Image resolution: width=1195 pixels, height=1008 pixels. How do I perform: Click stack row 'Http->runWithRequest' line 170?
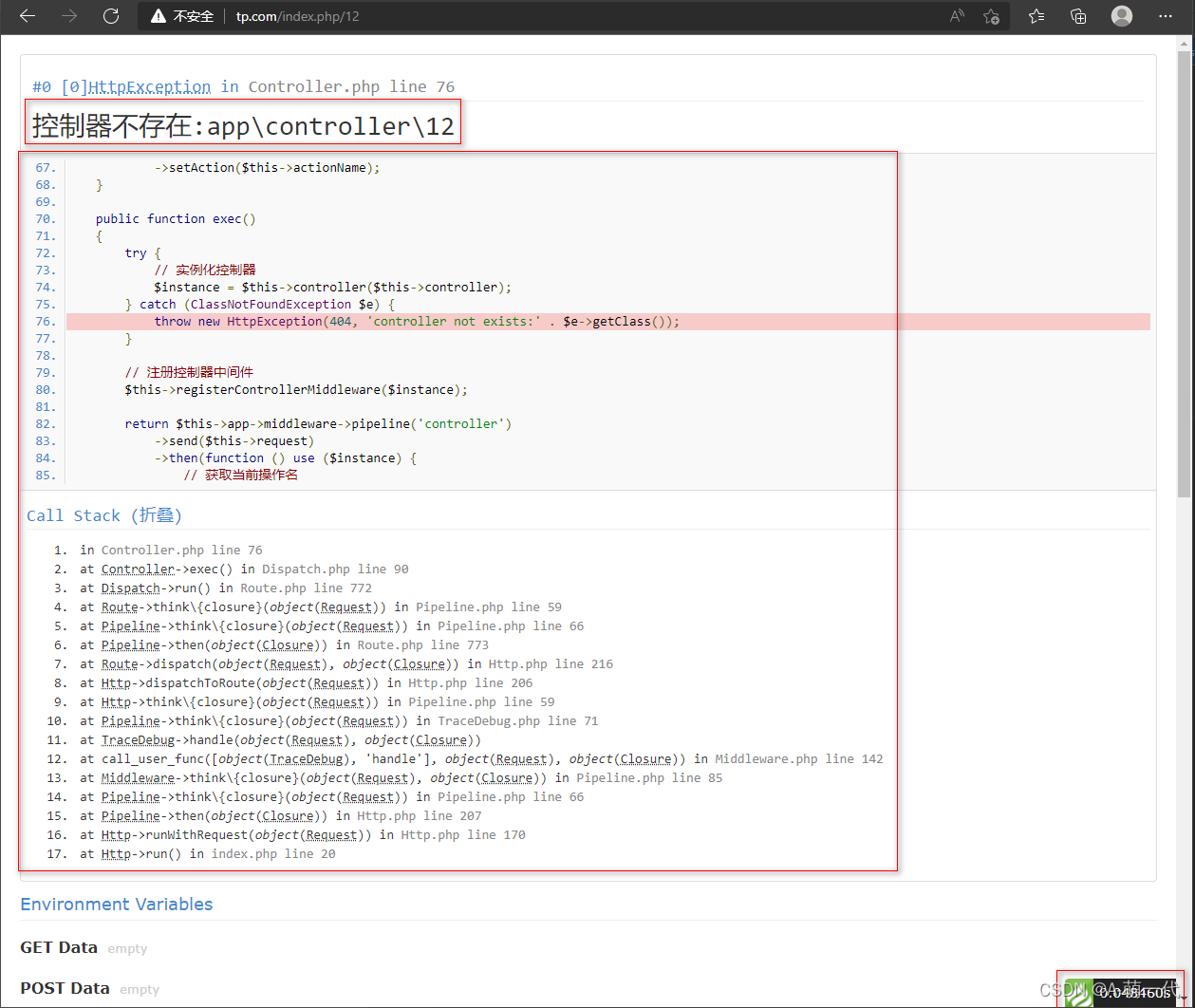303,835
